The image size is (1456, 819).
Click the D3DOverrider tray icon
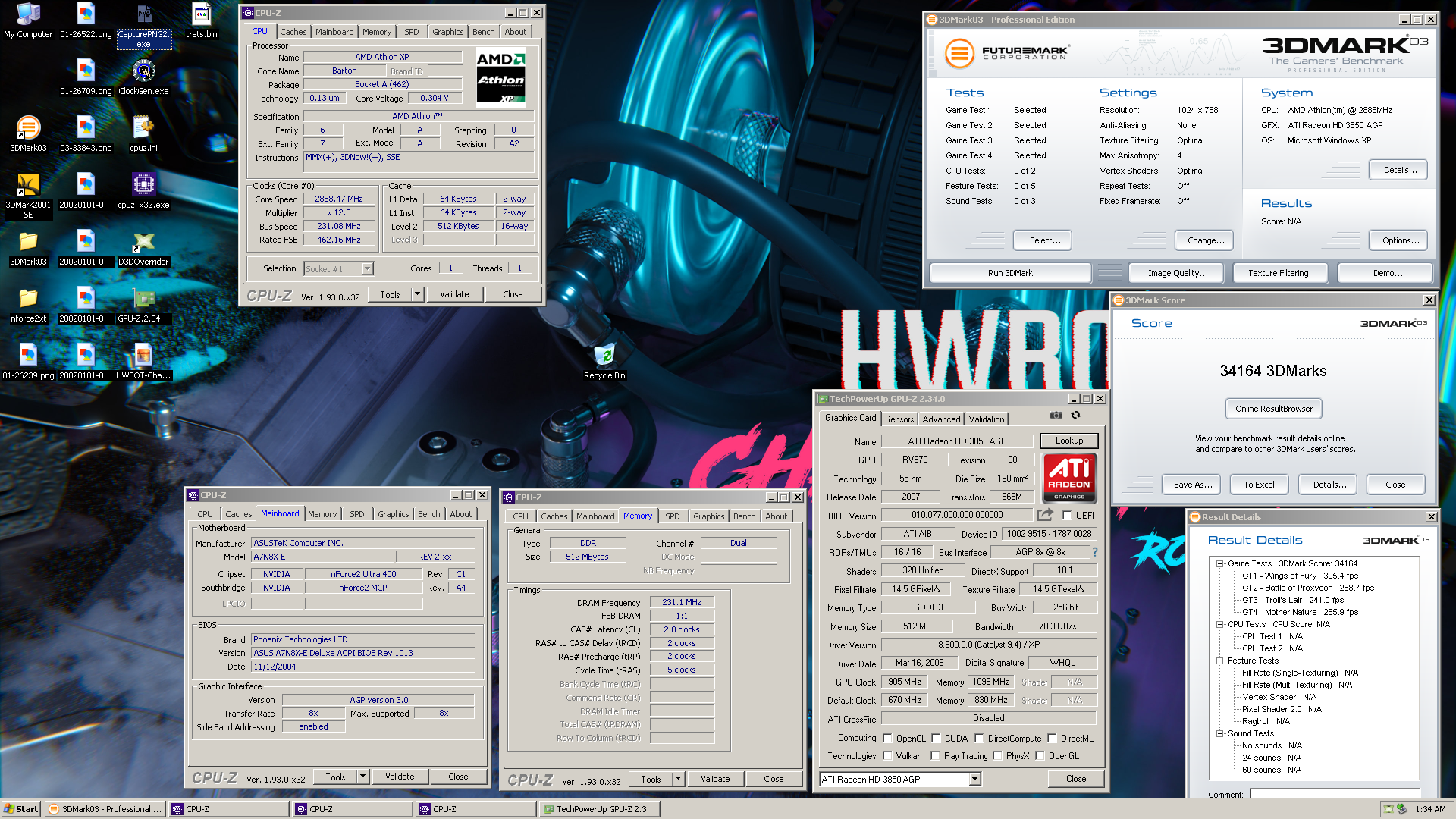(x=1389, y=809)
